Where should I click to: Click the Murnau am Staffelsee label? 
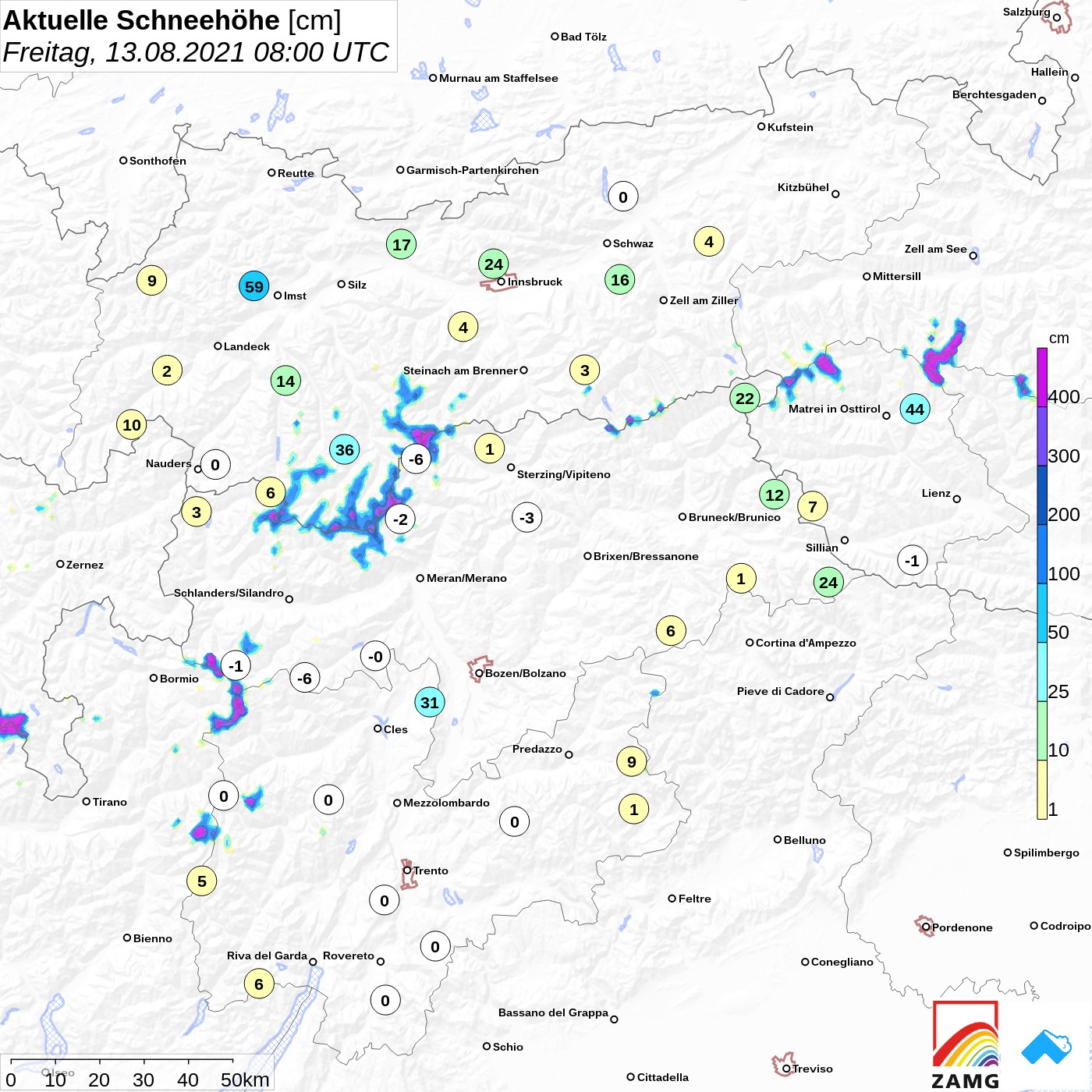(498, 78)
